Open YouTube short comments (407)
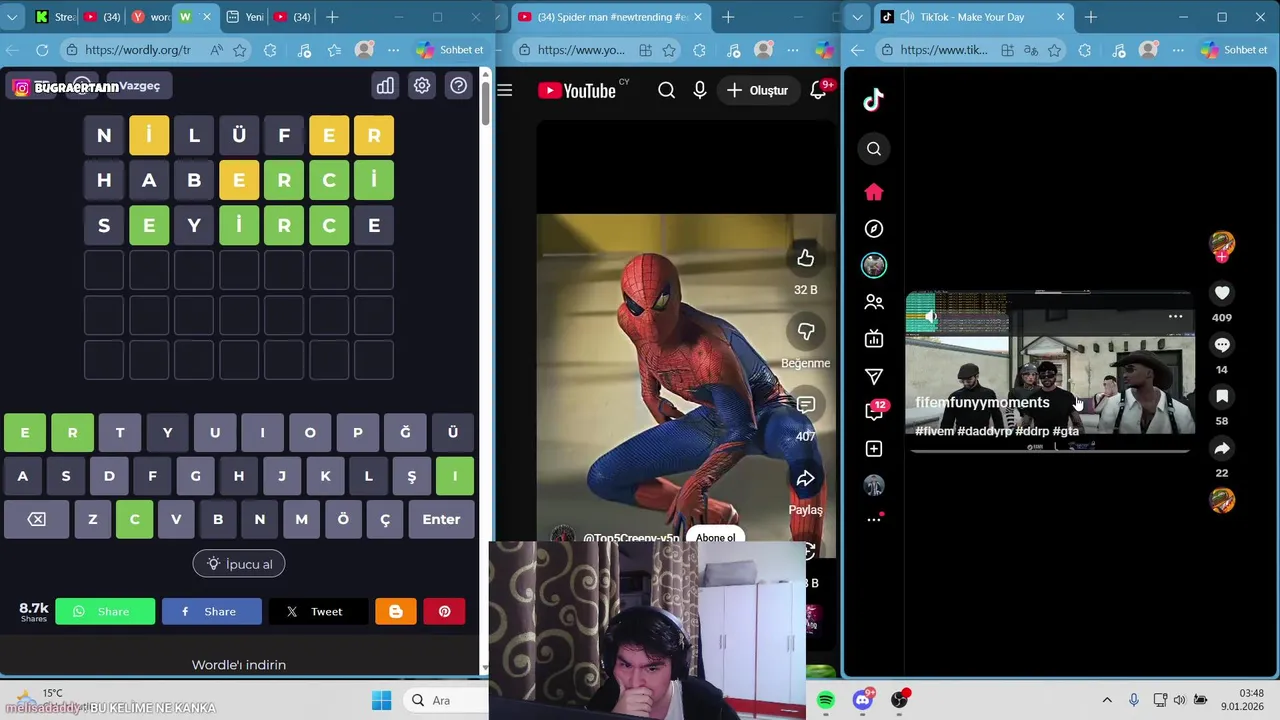Viewport: 1280px width, 720px height. pyautogui.click(x=806, y=405)
